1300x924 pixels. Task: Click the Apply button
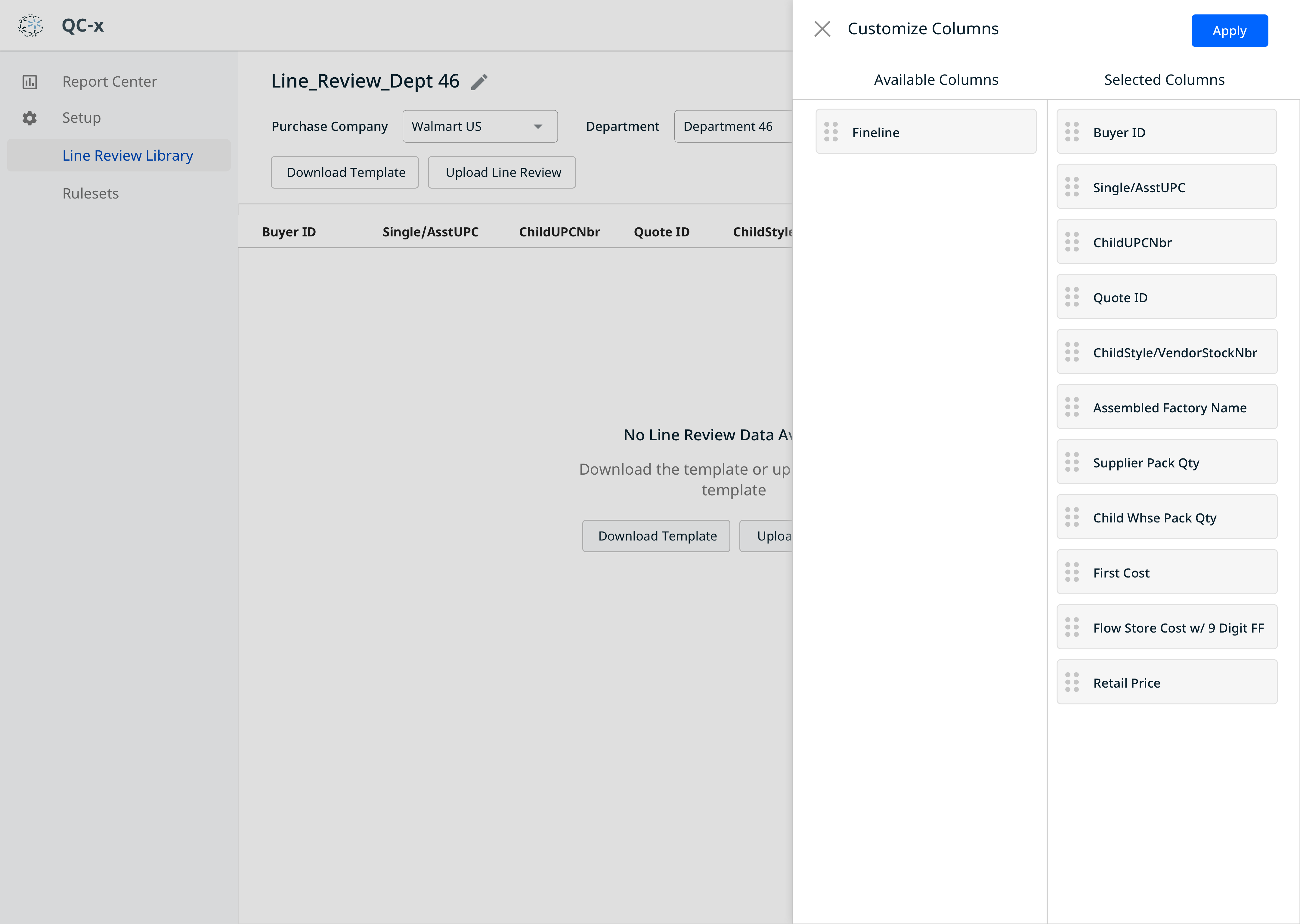click(1229, 31)
